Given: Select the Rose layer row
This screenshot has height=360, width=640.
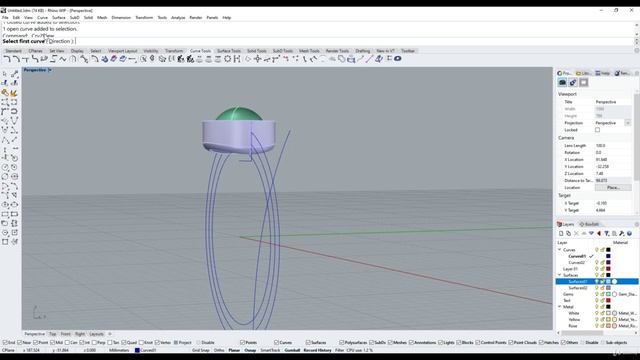Looking at the screenshot, I should point(597,326).
